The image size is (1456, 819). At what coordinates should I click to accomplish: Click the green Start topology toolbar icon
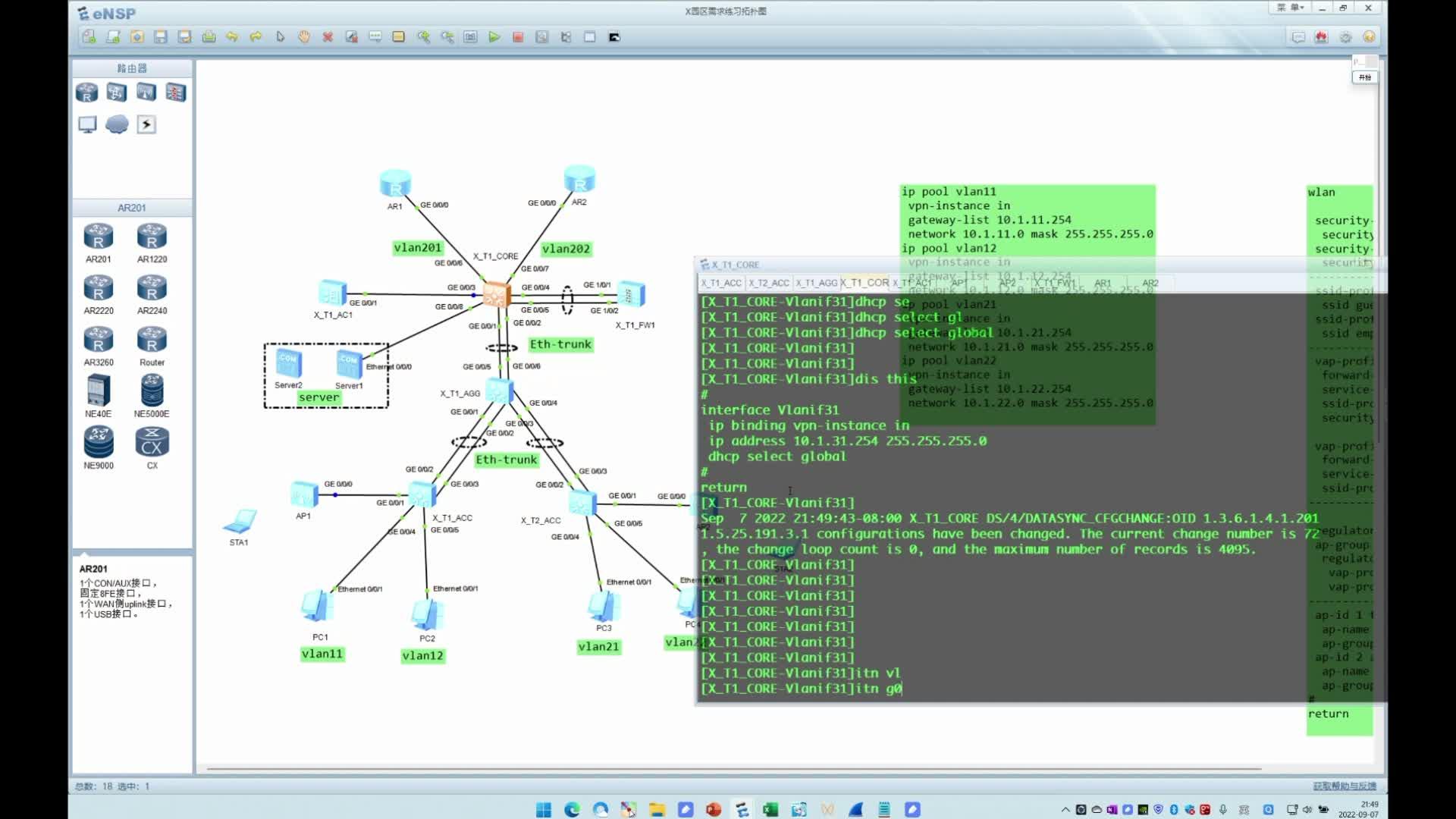coord(494,36)
